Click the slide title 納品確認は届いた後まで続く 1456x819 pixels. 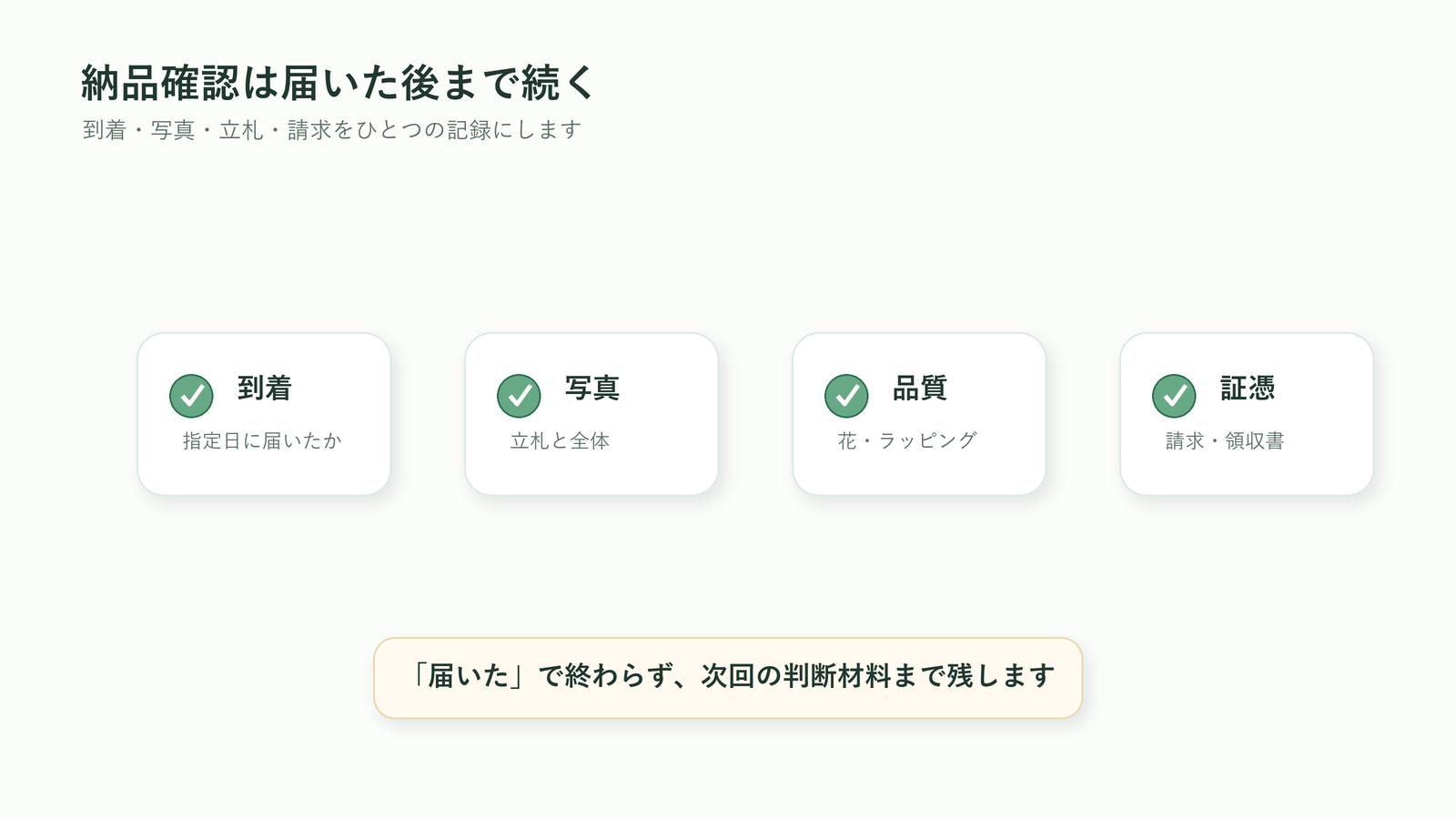[x=338, y=83]
